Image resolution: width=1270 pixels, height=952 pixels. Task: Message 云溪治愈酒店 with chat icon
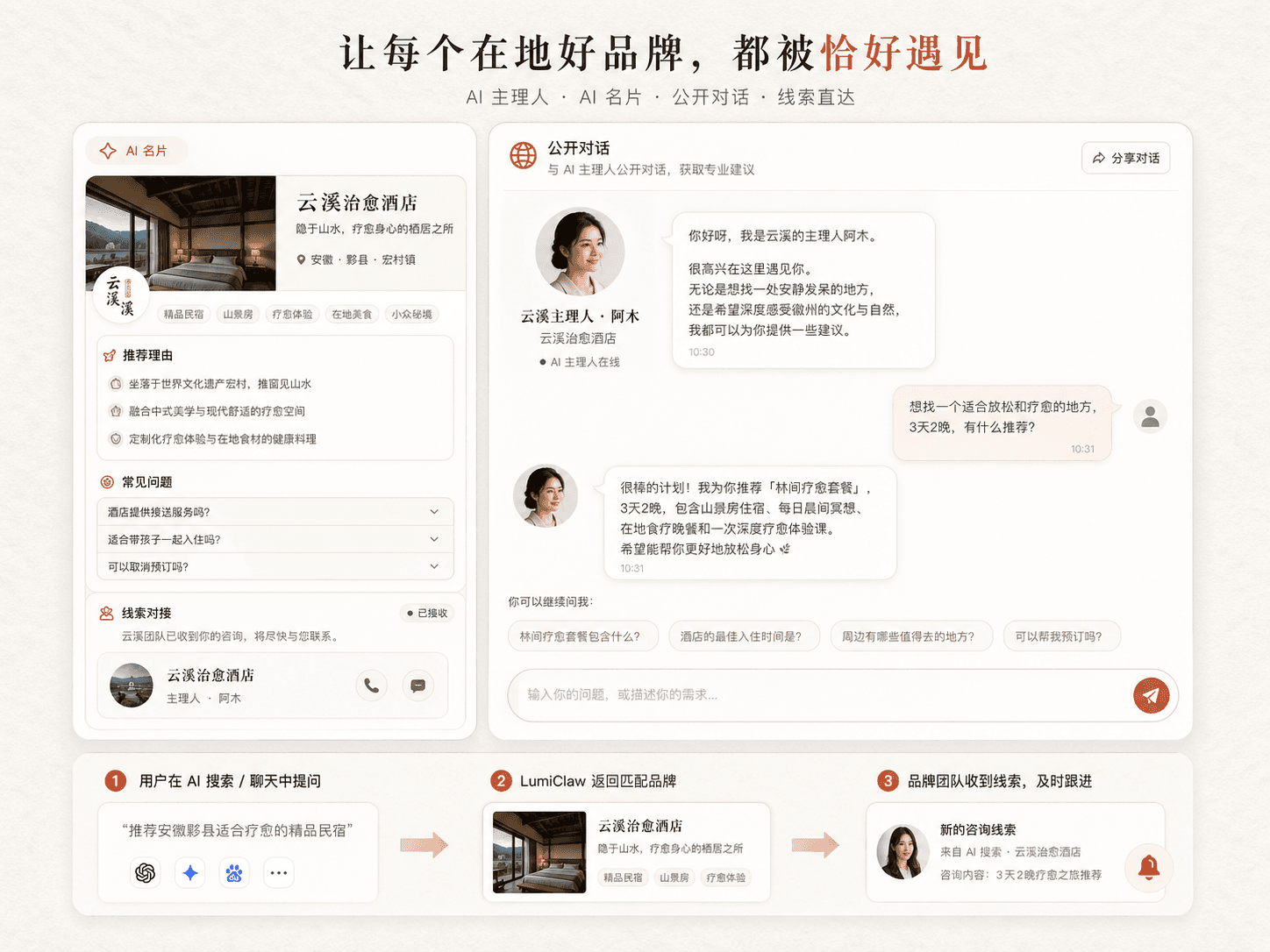click(x=418, y=686)
